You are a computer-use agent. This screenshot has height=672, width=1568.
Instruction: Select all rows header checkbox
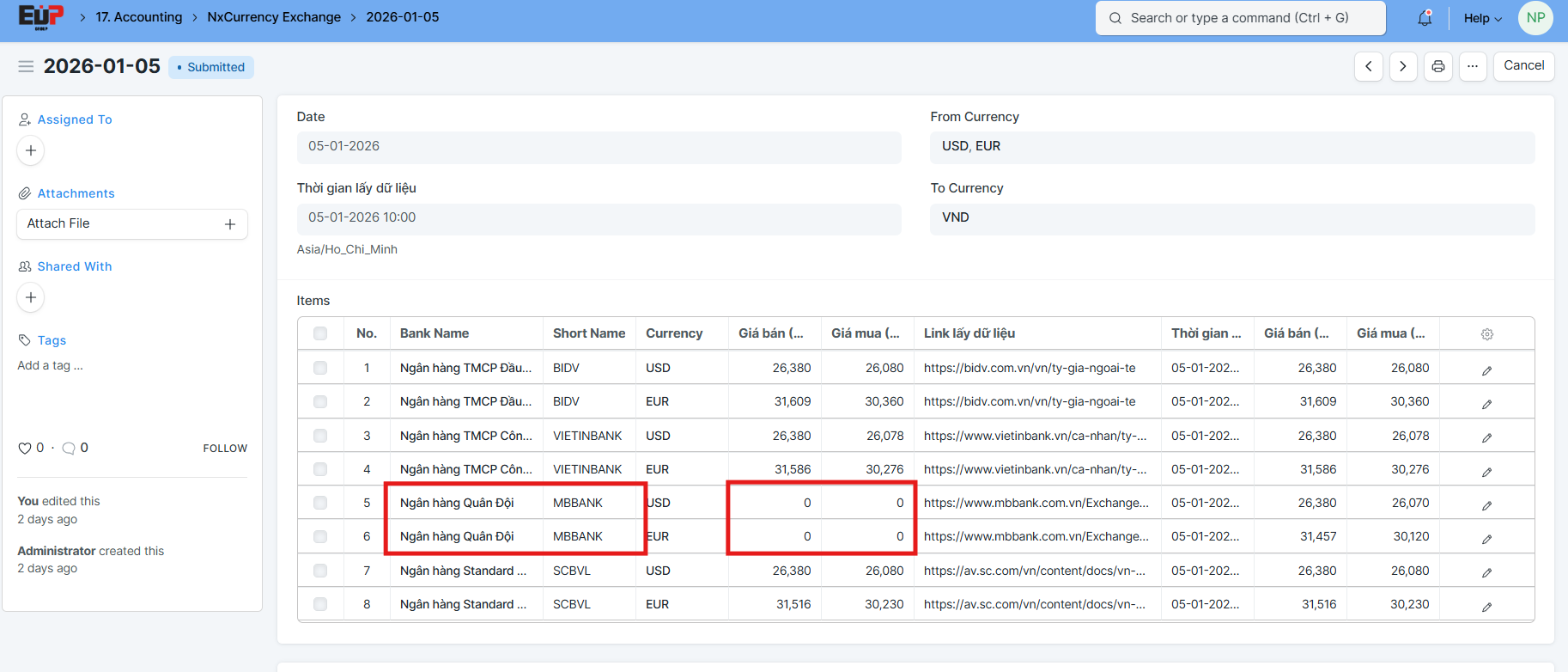click(320, 333)
